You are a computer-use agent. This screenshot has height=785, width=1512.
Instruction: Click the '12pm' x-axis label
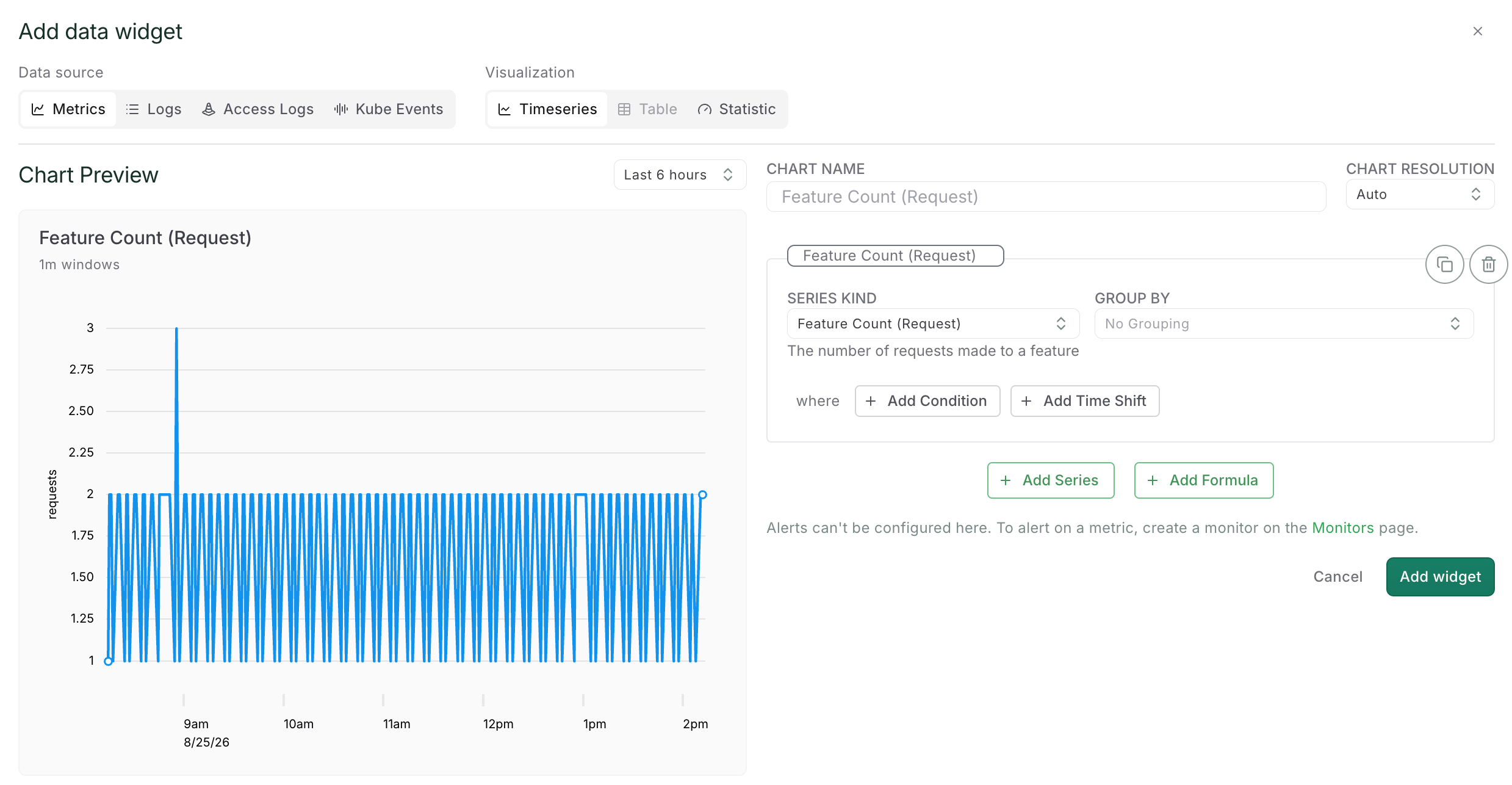tap(498, 724)
